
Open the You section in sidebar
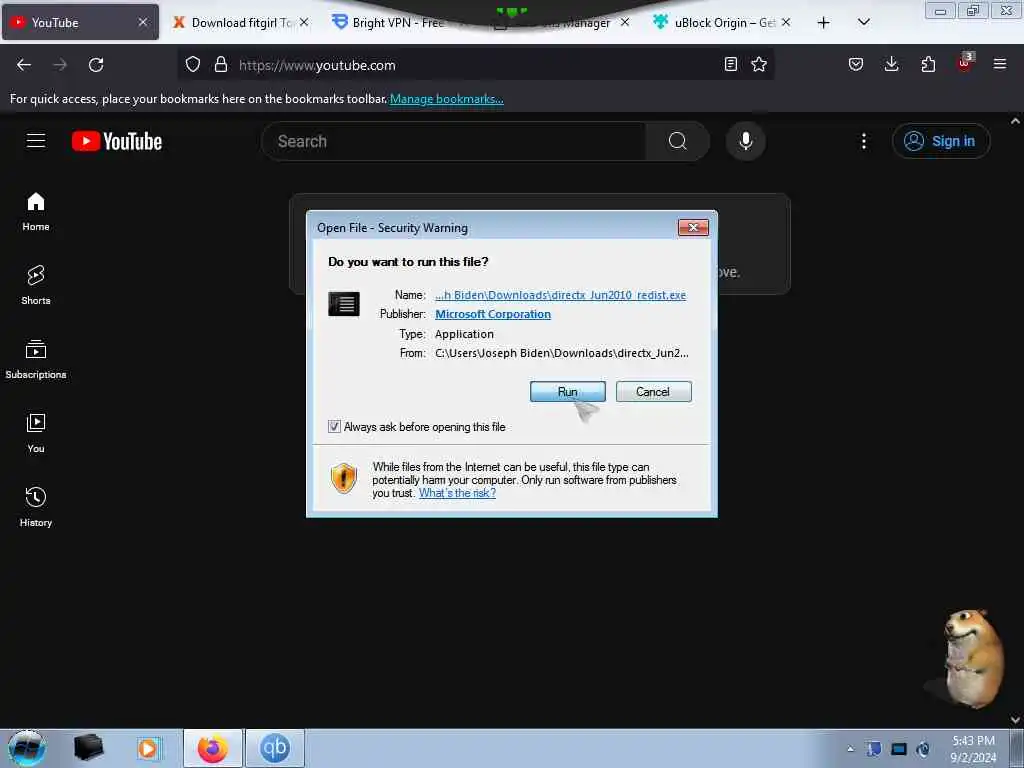[36, 433]
